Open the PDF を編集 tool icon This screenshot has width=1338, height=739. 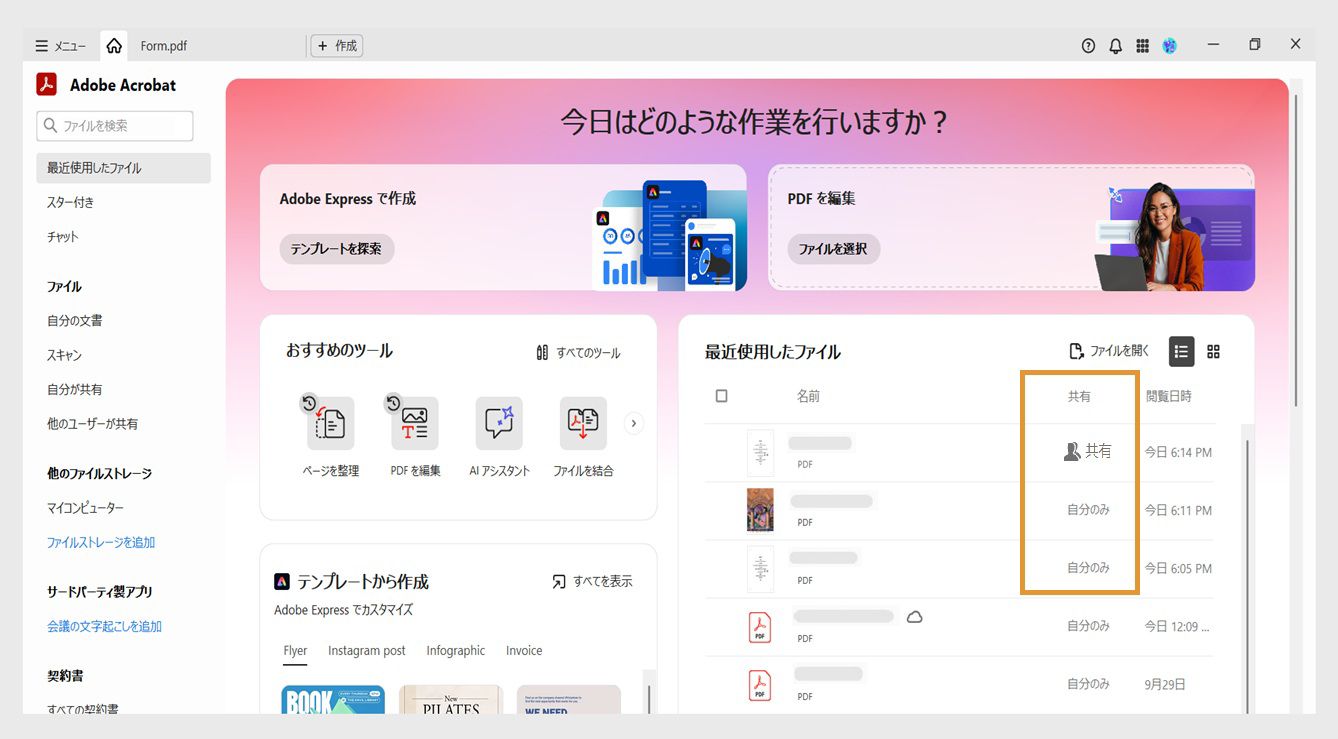413,422
